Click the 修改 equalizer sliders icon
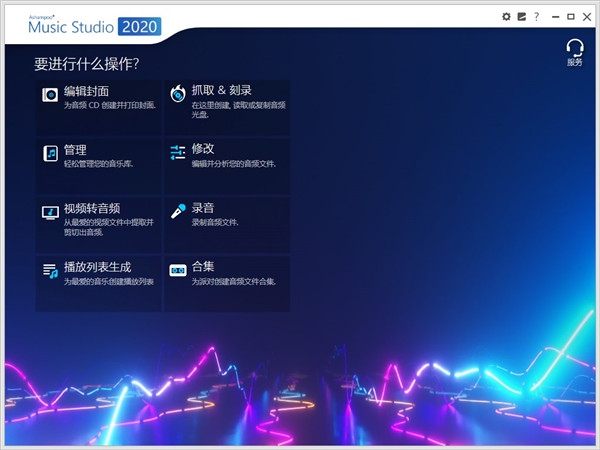The image size is (600, 450). (178, 153)
